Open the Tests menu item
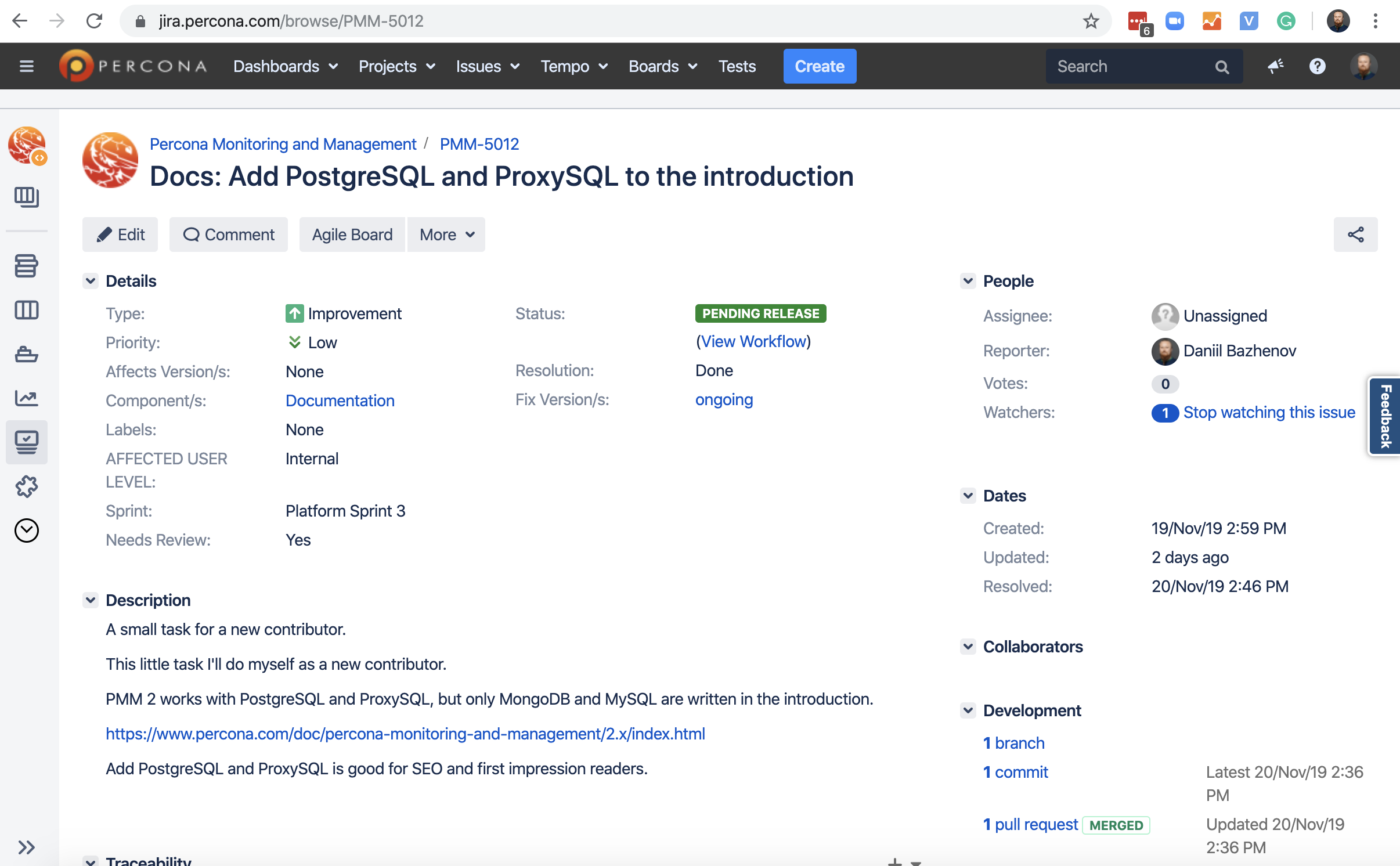The width and height of the screenshot is (1400, 866). pos(737,66)
